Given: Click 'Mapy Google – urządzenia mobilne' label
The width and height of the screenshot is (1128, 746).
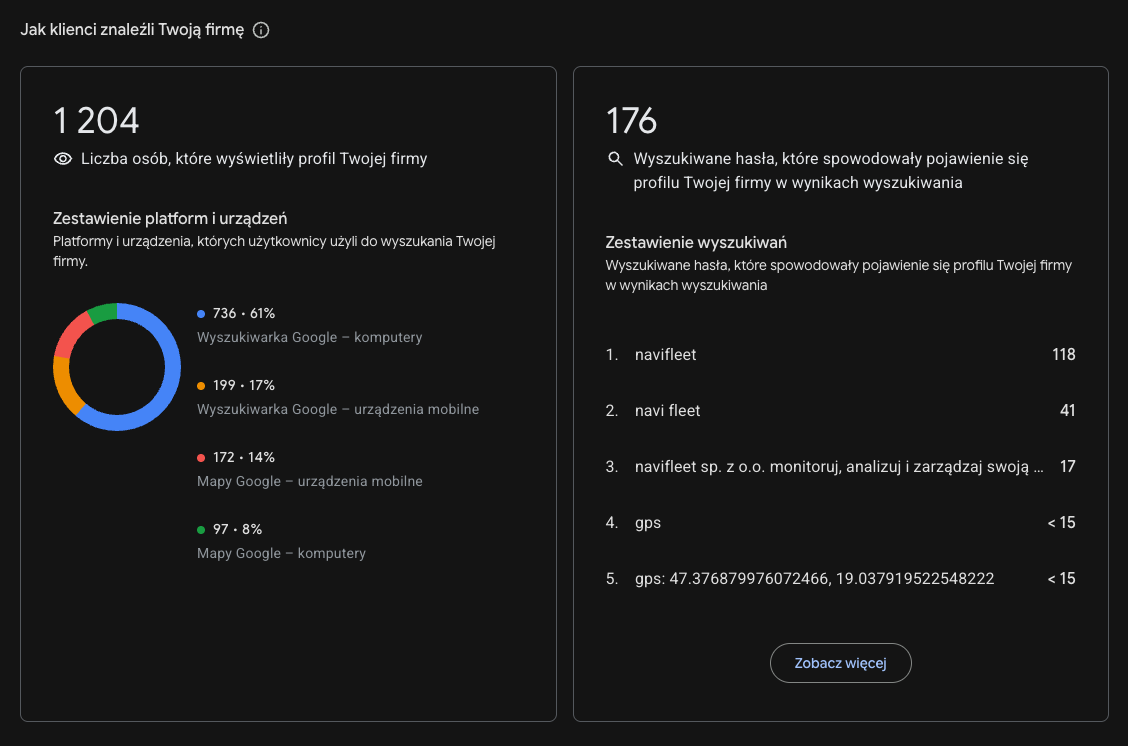Looking at the screenshot, I should (x=309, y=481).
